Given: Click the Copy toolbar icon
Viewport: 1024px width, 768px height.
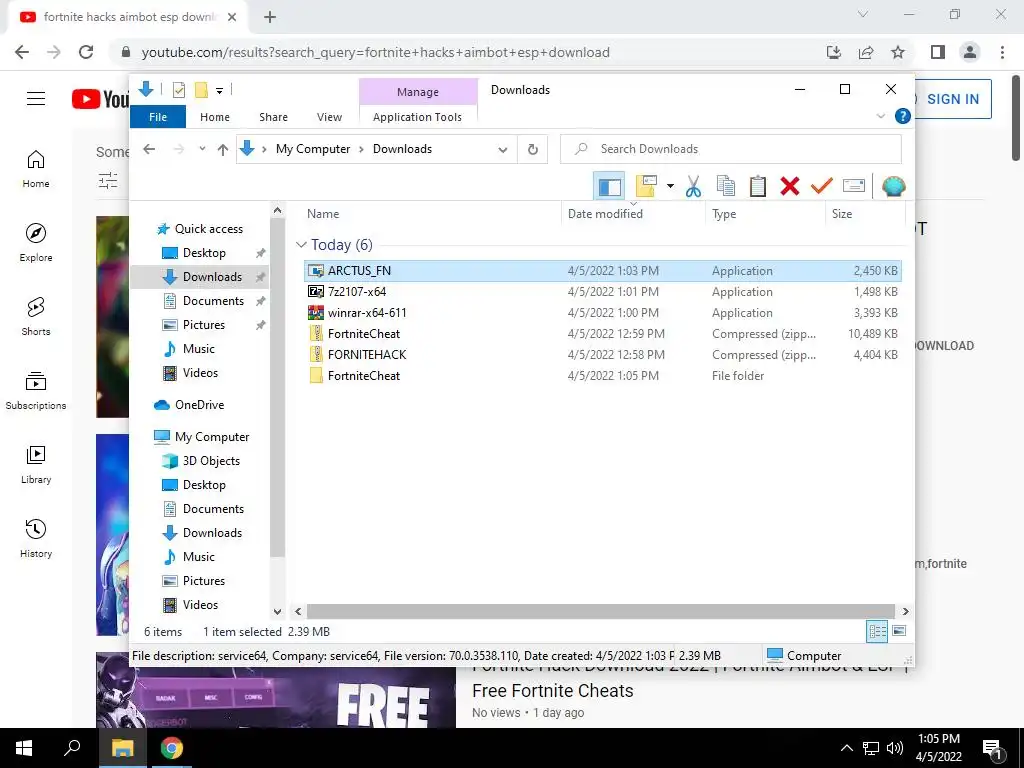Looking at the screenshot, I should [x=726, y=186].
